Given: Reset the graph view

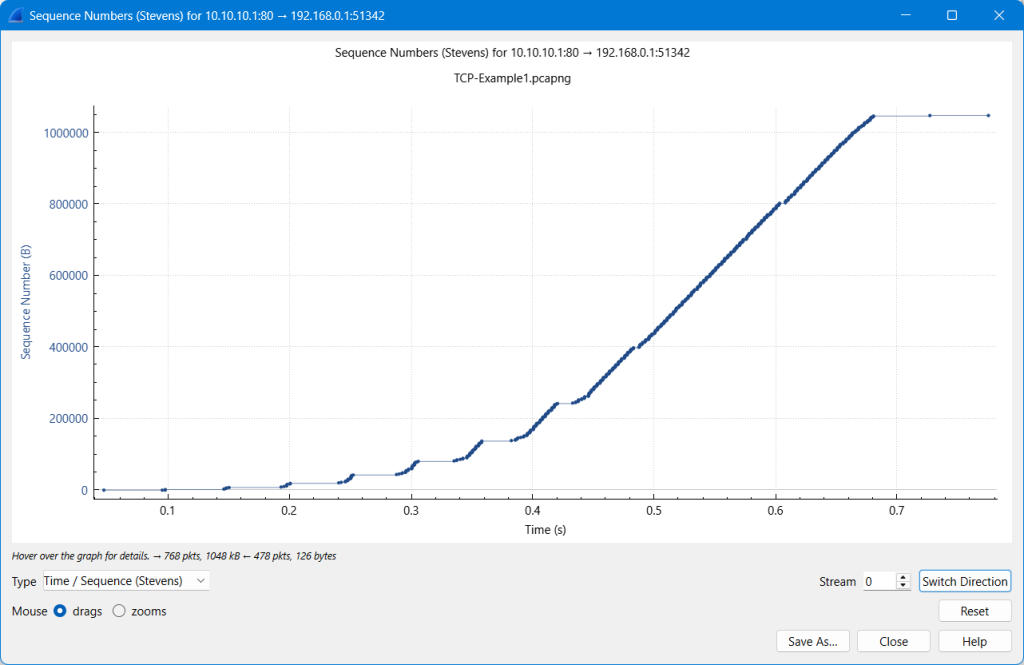Looking at the screenshot, I should coord(974,611).
